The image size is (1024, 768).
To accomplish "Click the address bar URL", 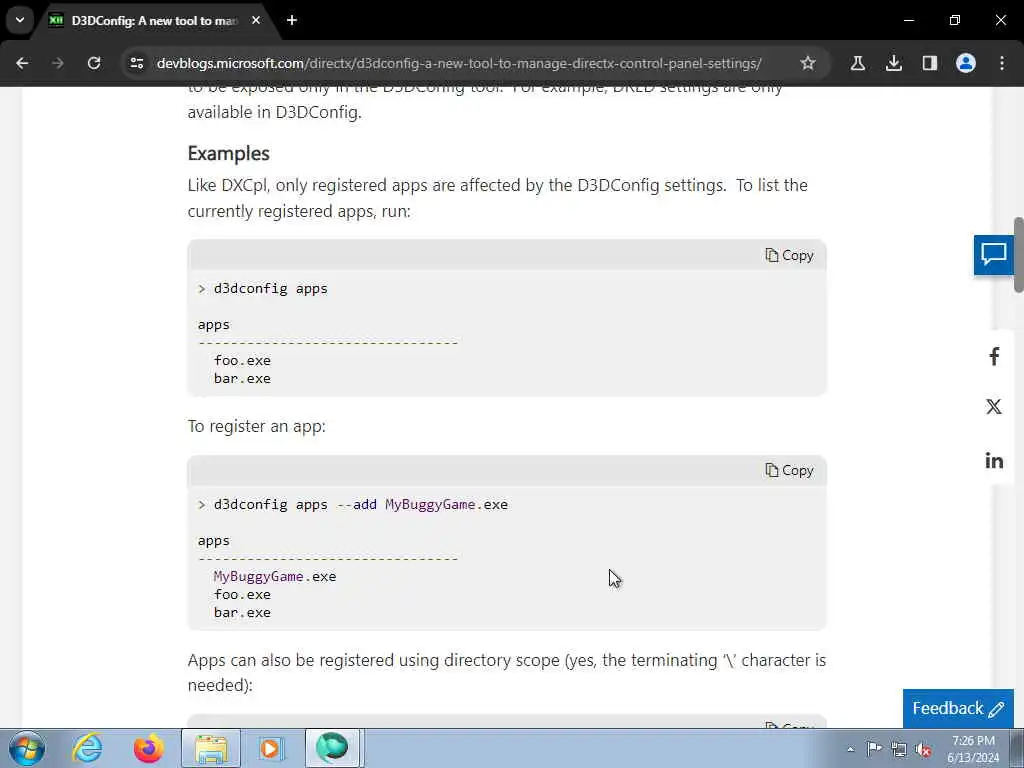I will point(458,63).
